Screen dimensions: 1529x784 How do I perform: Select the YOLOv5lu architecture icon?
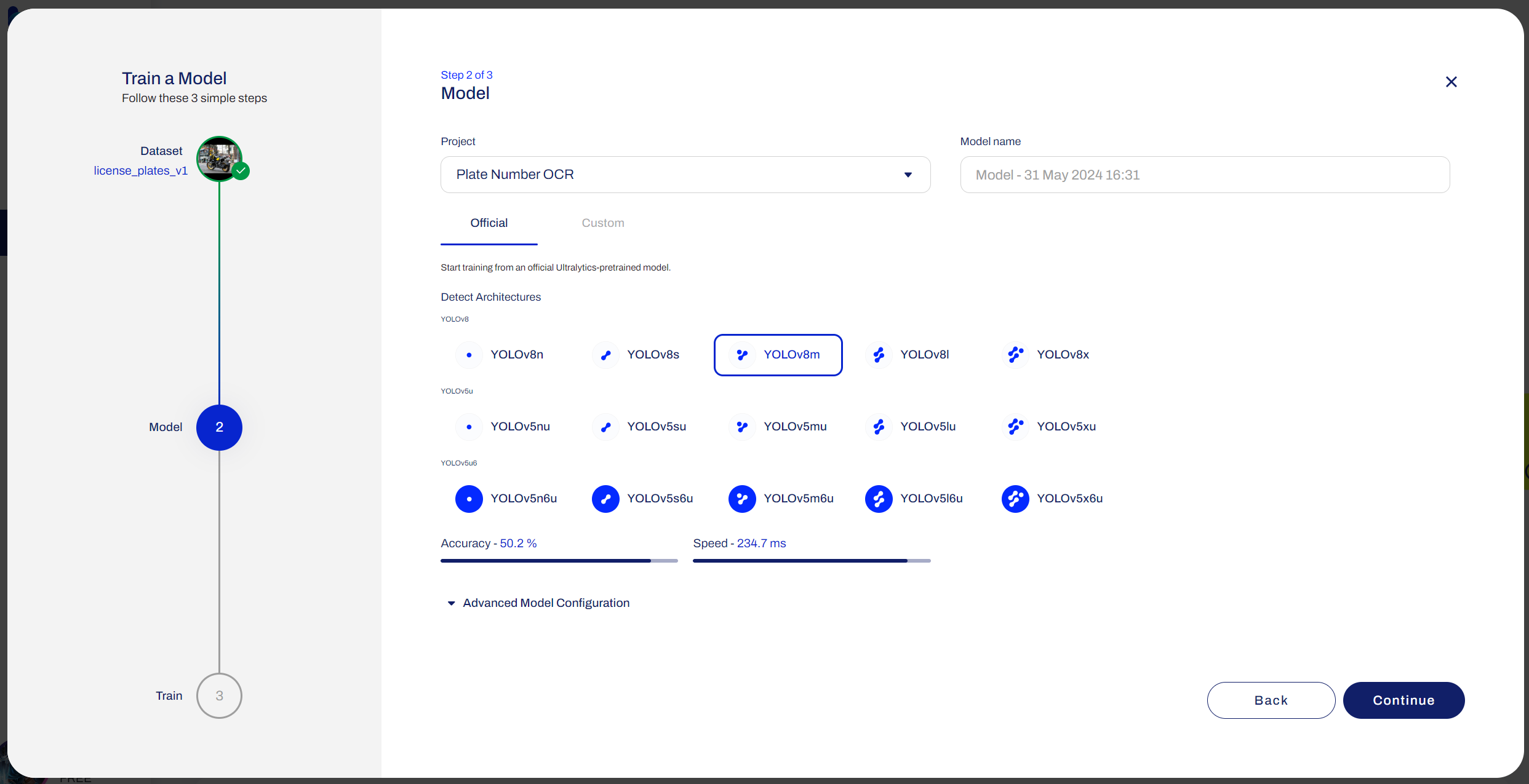point(879,427)
